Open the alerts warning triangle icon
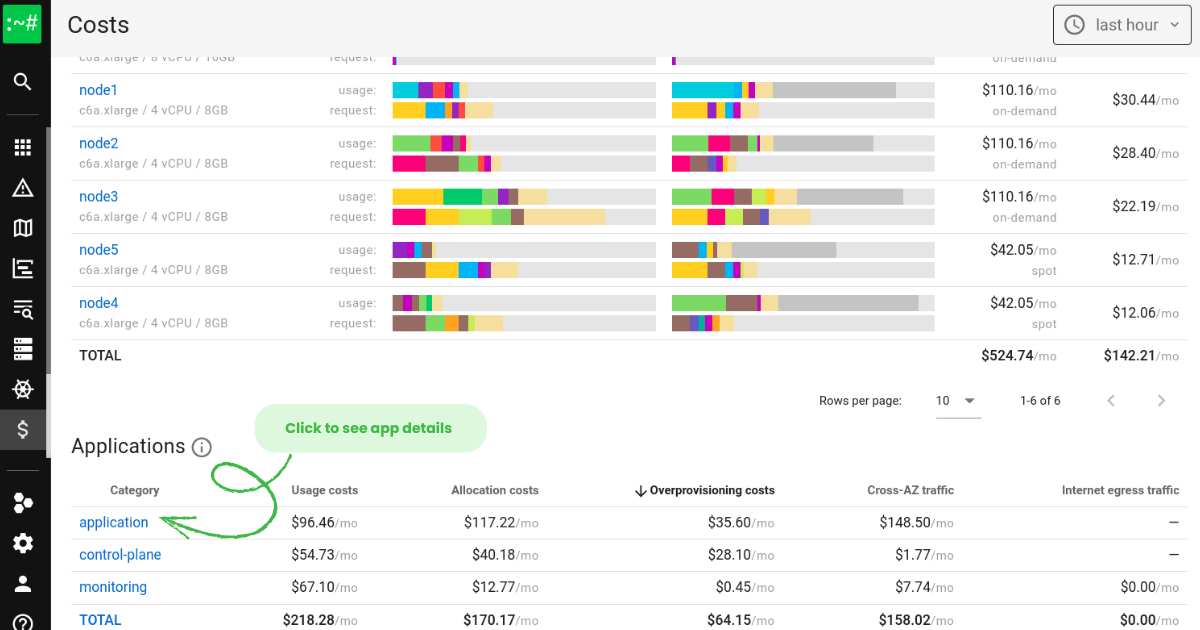Viewport: 1200px width, 630px height. pyautogui.click(x=23, y=188)
